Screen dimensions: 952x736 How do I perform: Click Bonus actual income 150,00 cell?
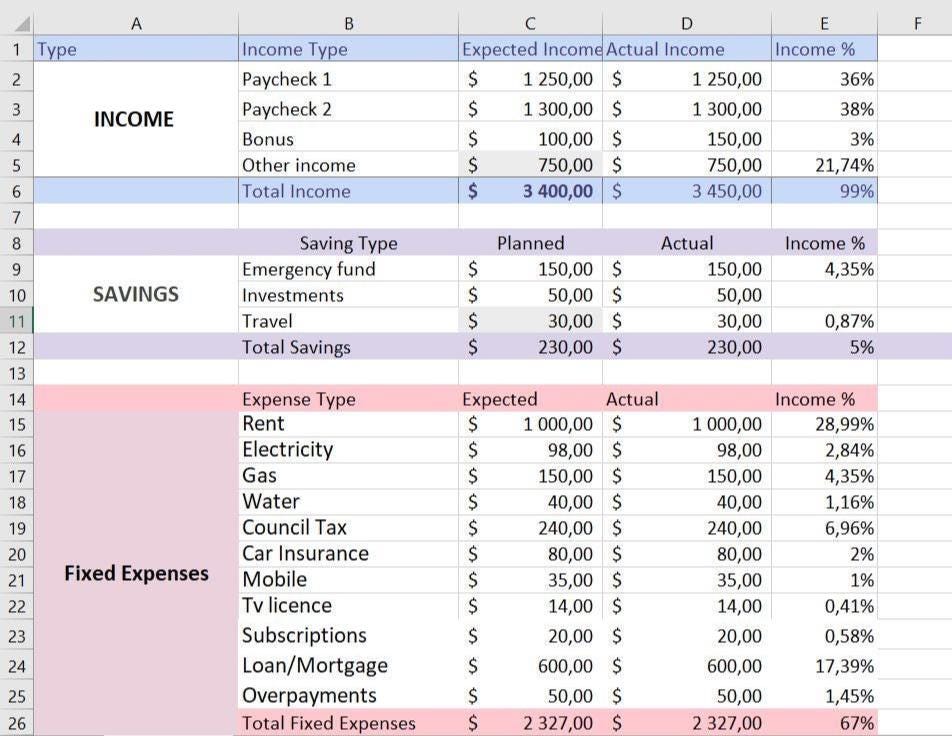click(x=687, y=138)
